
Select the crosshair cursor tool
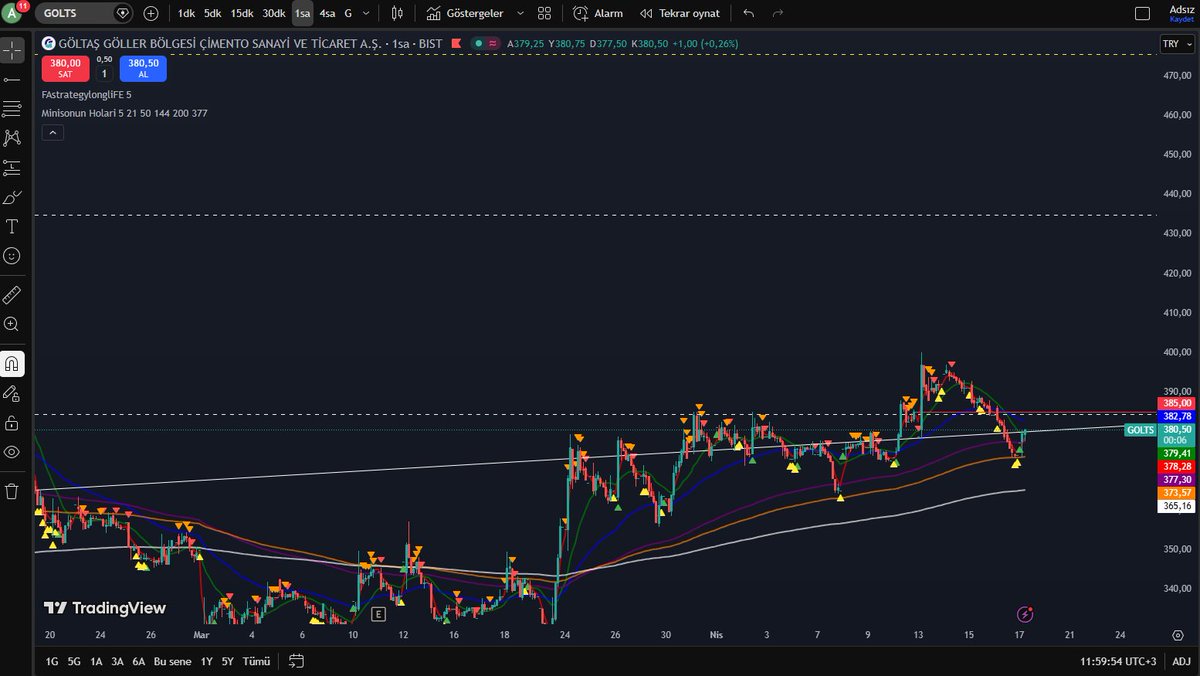pos(12,49)
